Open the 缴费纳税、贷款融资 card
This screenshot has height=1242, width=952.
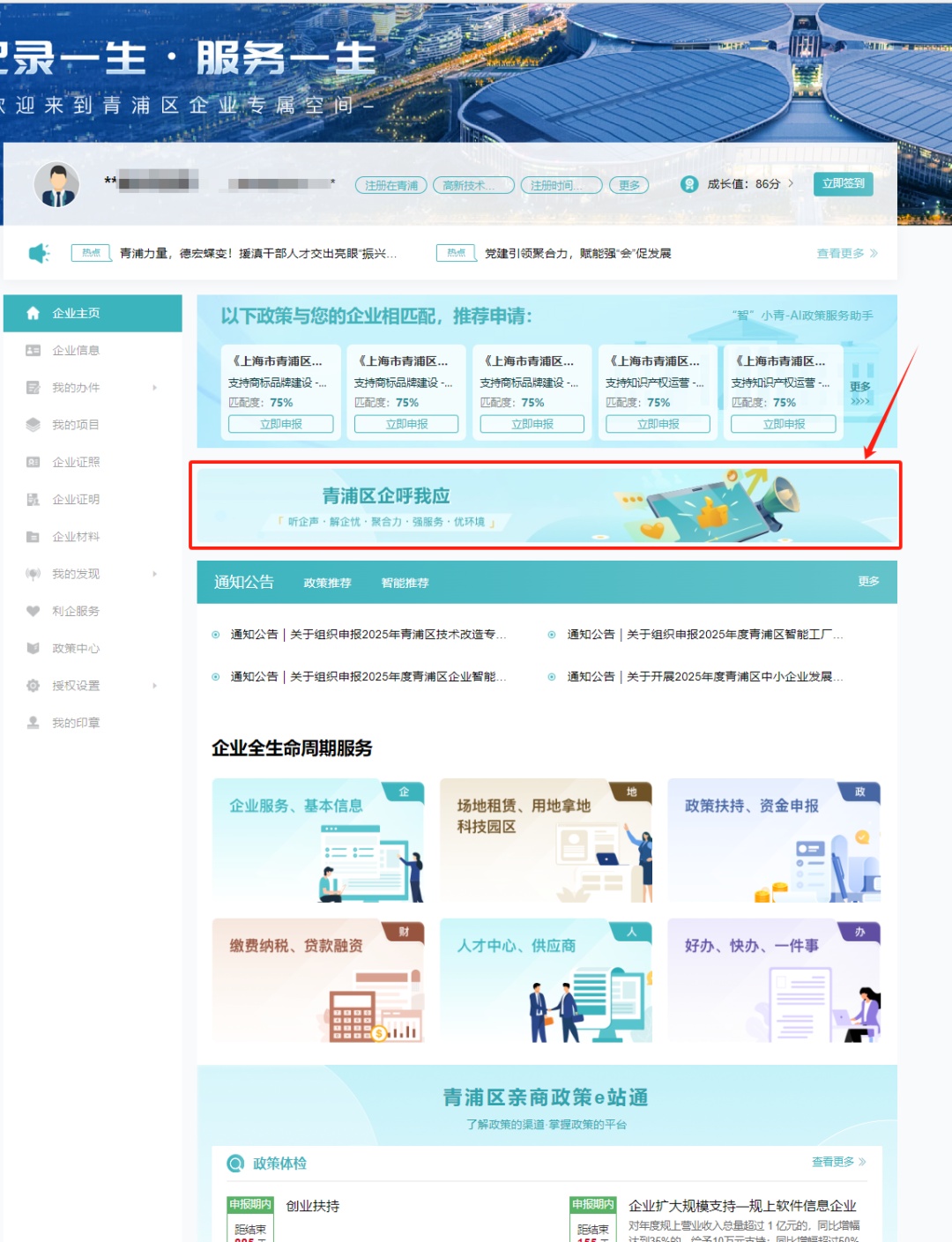click(x=318, y=981)
